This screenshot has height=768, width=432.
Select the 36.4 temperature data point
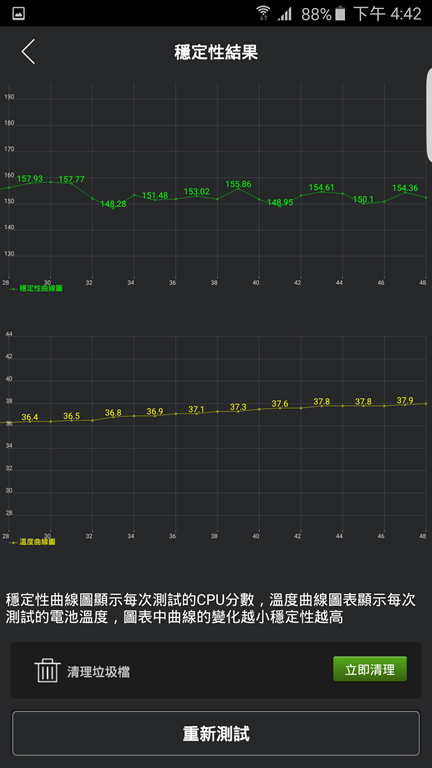coord(30,417)
